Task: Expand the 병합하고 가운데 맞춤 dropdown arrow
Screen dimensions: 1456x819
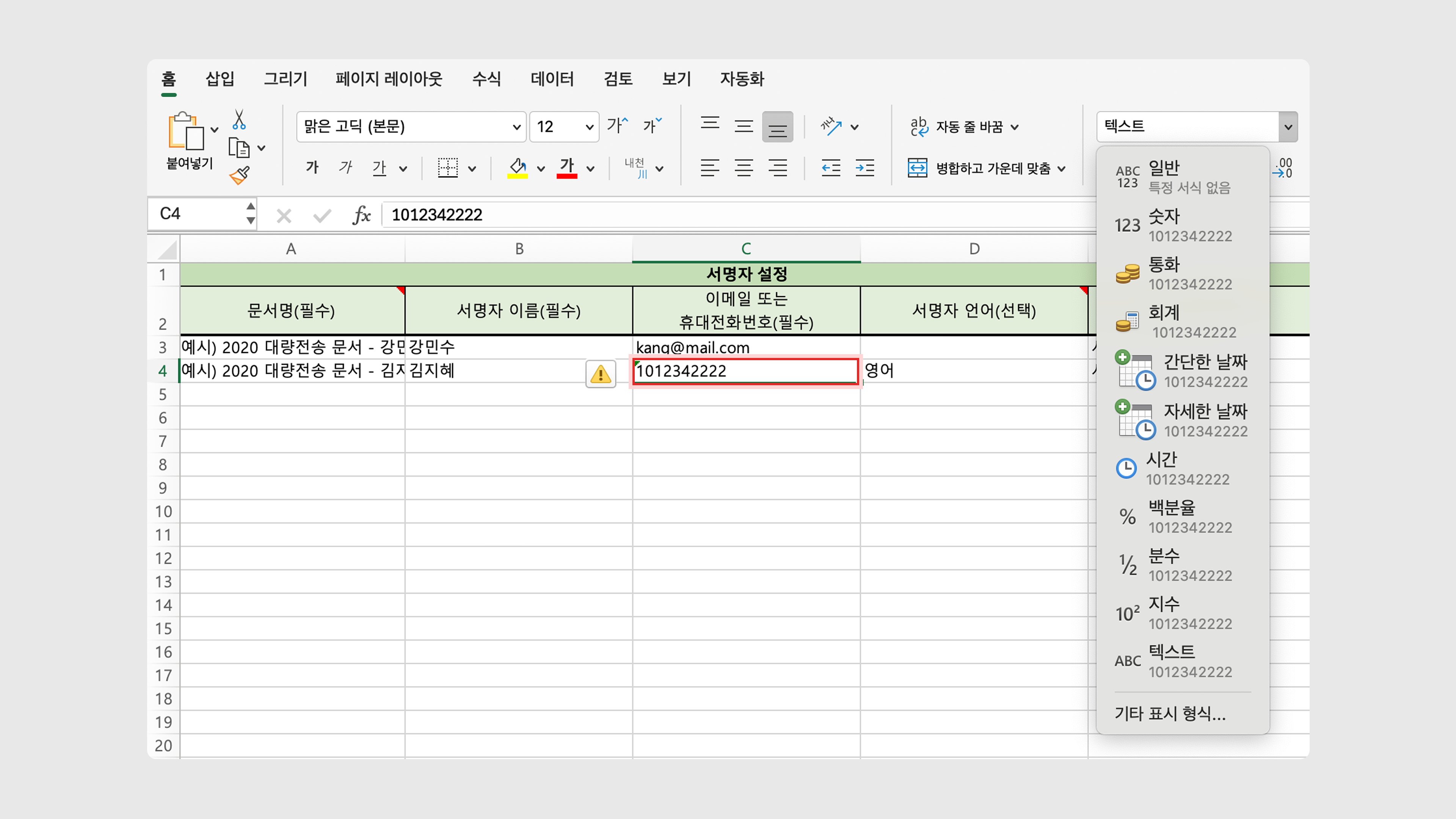Action: pyautogui.click(x=1062, y=168)
